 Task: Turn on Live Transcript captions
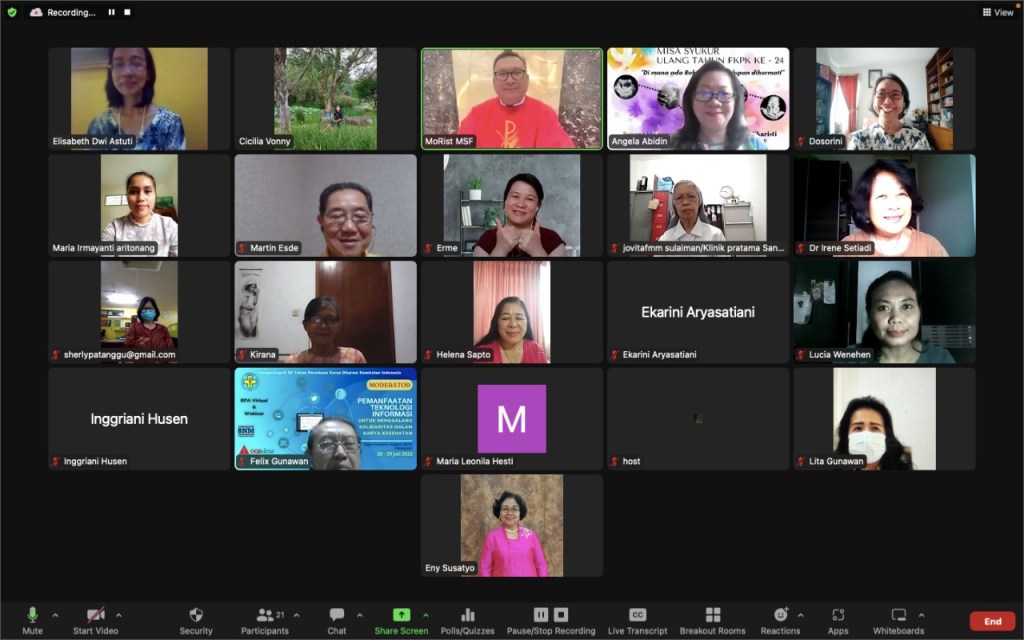tap(637, 615)
